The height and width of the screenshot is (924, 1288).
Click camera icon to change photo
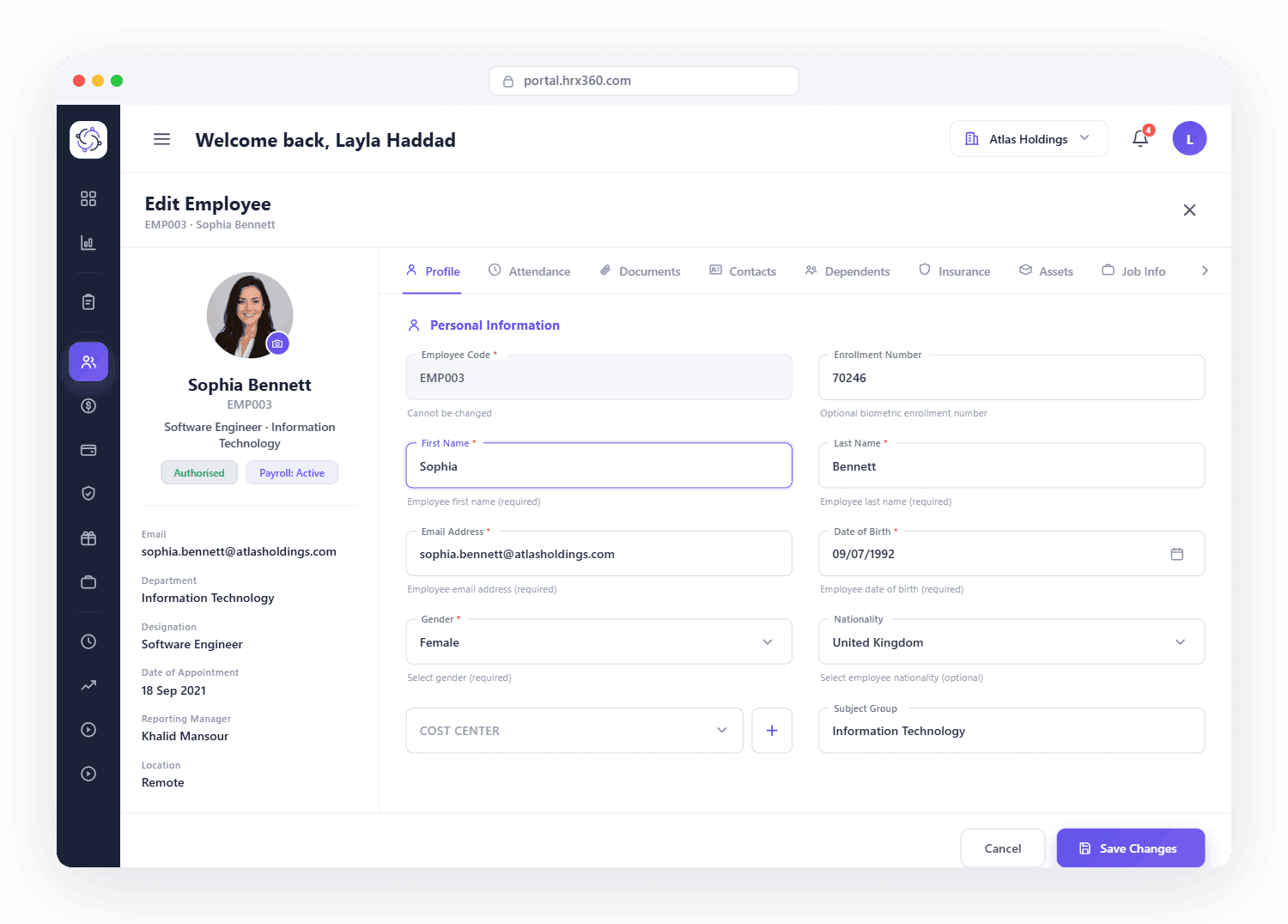tap(277, 343)
